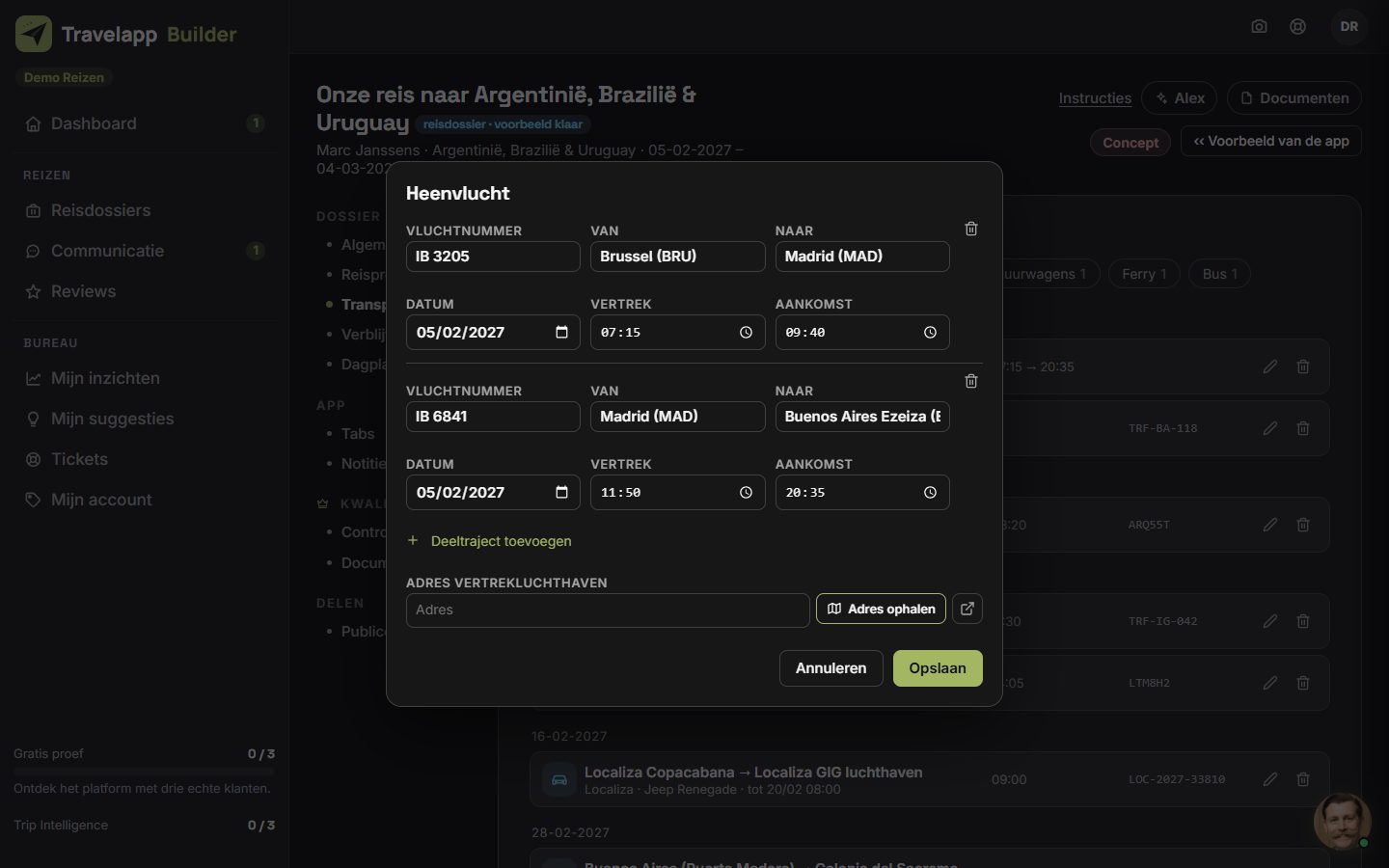Open Mijn account in sidebar

click(x=145, y=500)
